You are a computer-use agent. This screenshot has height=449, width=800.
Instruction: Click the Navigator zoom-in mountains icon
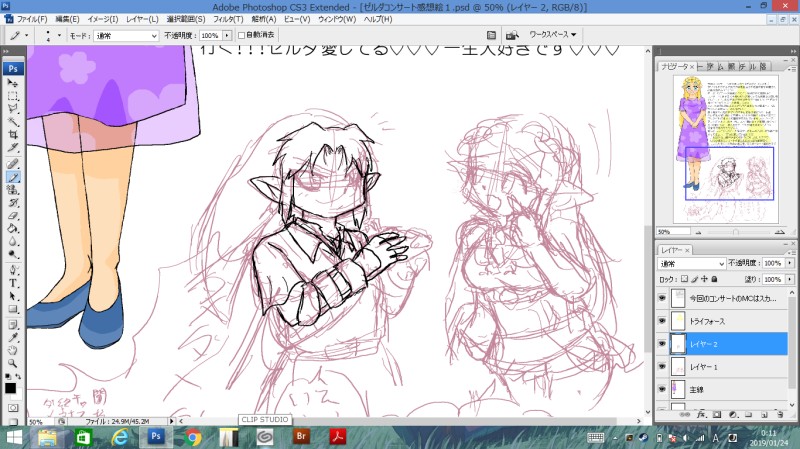[x=780, y=232]
